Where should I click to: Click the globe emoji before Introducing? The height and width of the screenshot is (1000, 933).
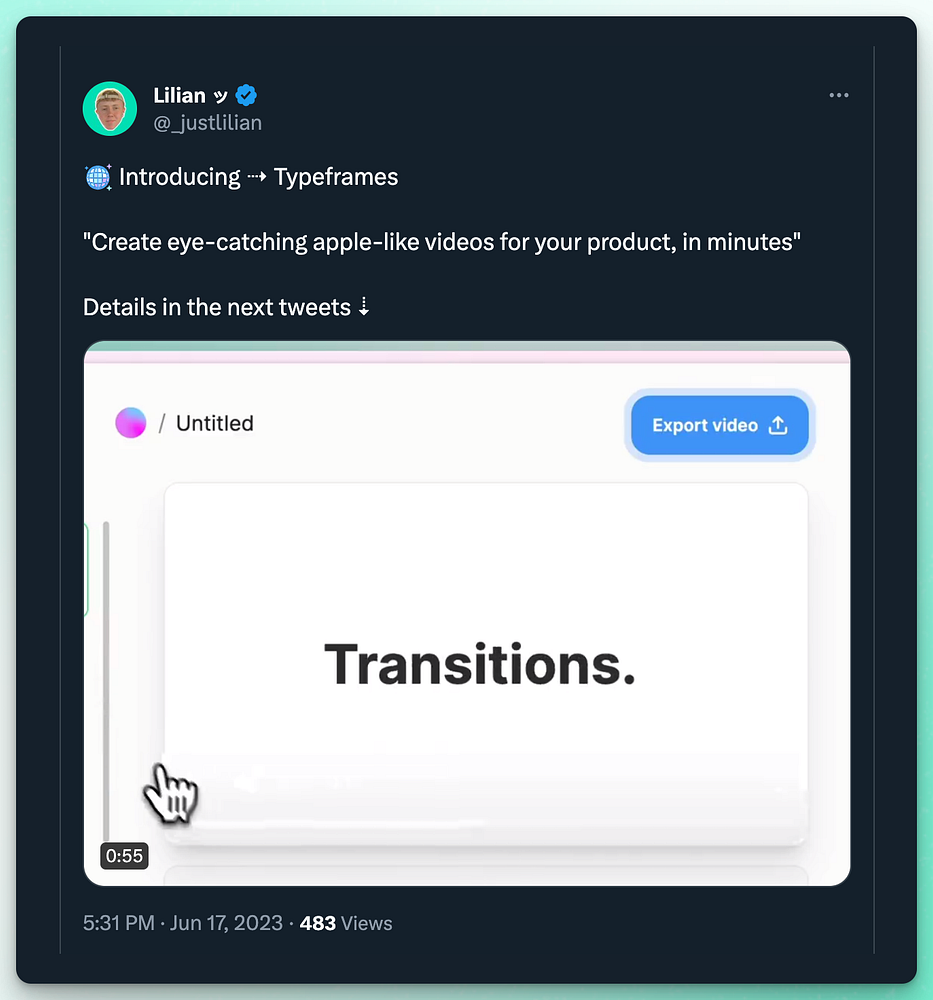tap(98, 178)
